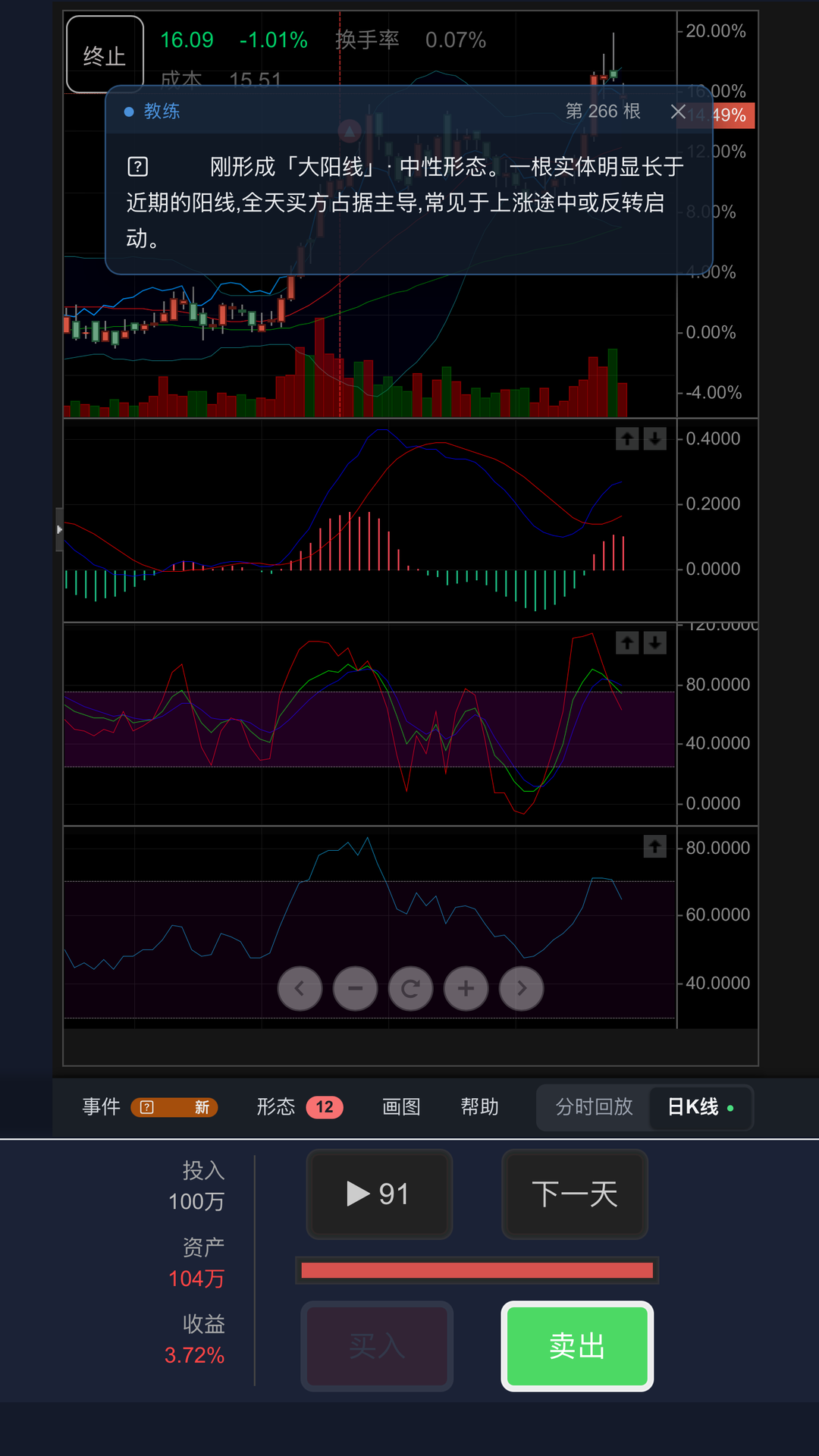Tap the 100万 投入 investment value
819x1456 pixels.
196,1202
